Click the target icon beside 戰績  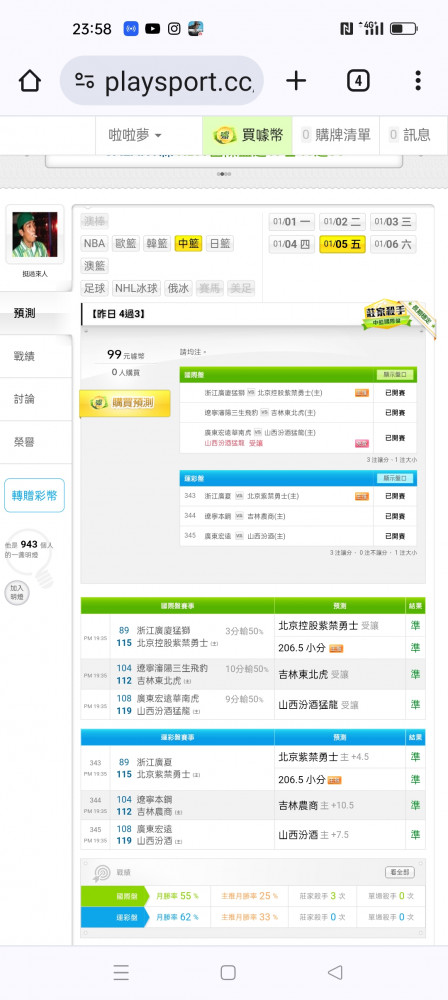click(101, 873)
